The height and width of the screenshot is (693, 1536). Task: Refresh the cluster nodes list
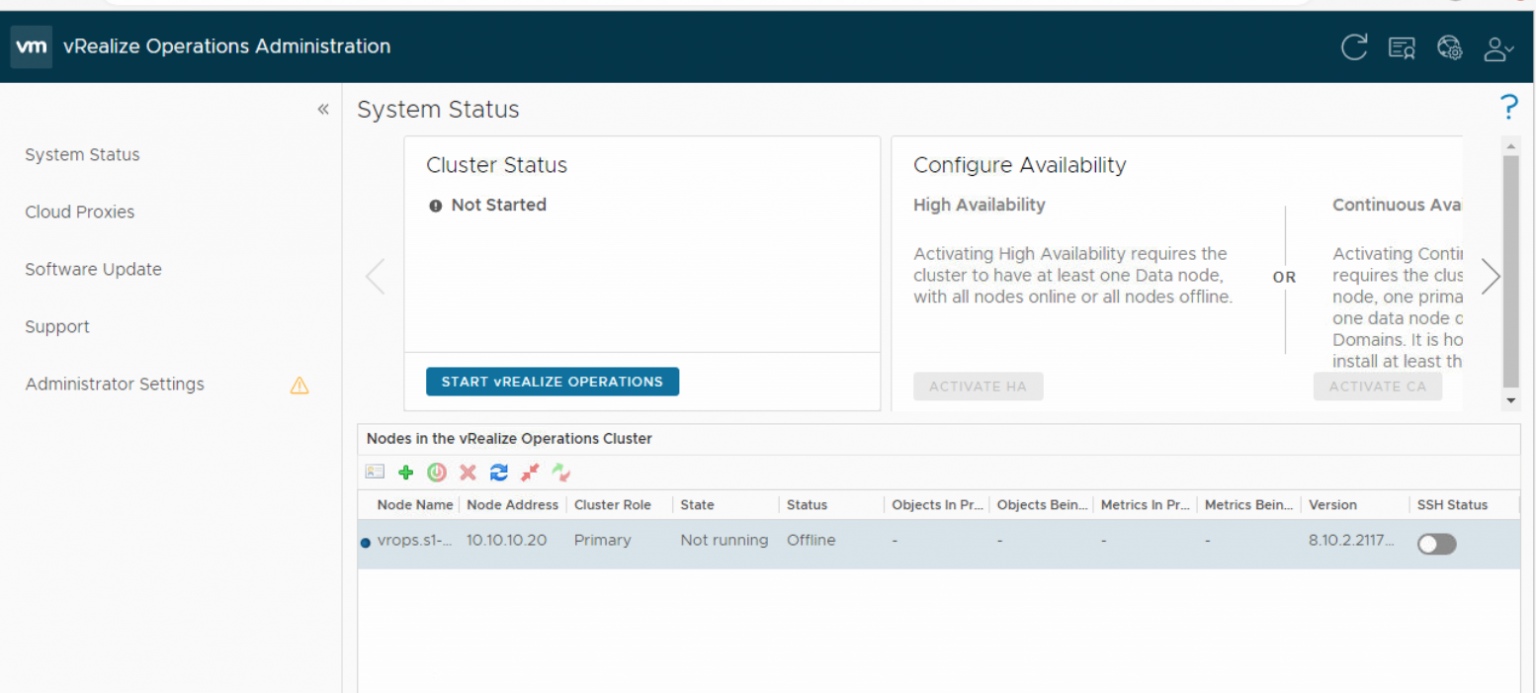coord(497,472)
